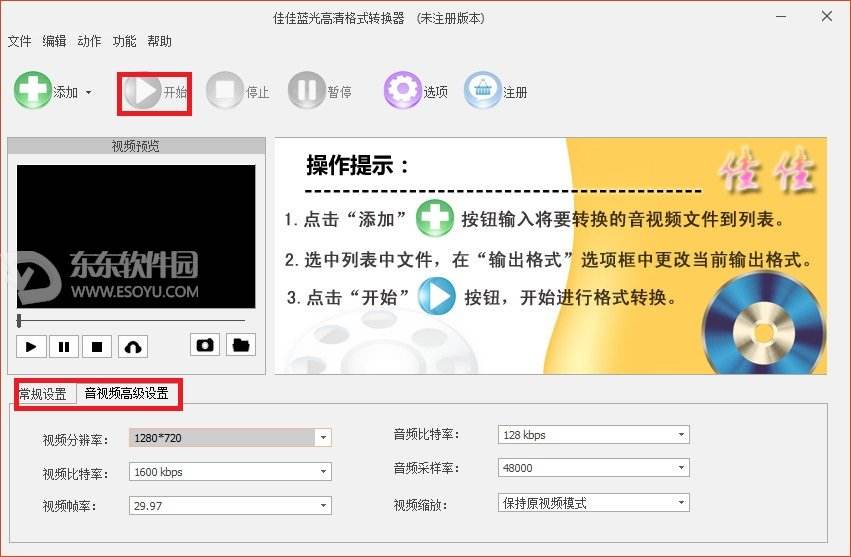This screenshot has width=851, height=557.
Task: Expand the arrow next to 添加
Action: [x=88, y=92]
